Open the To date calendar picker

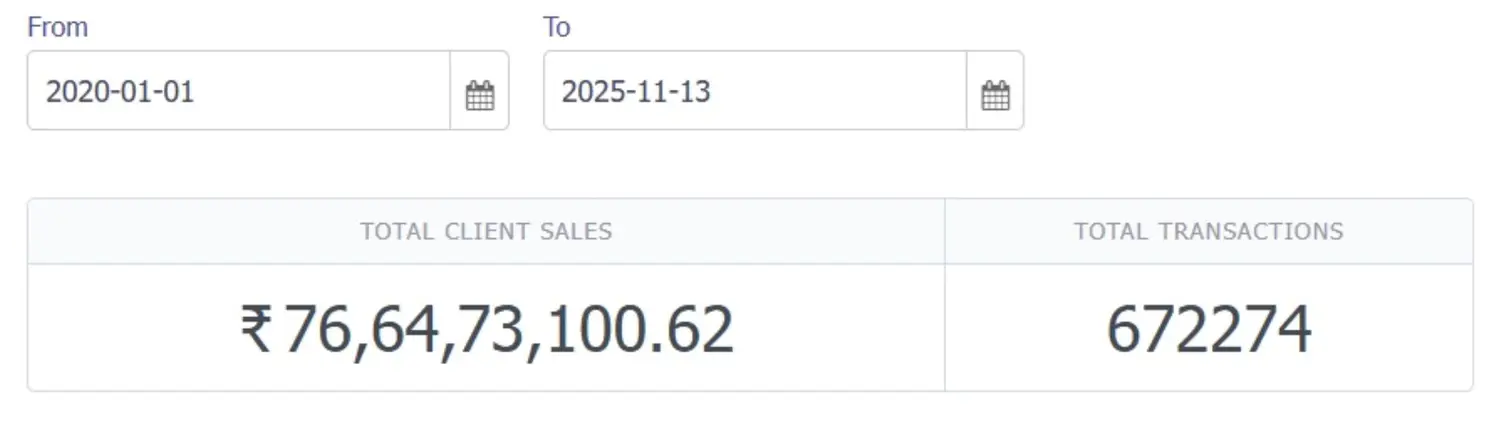[x=995, y=91]
